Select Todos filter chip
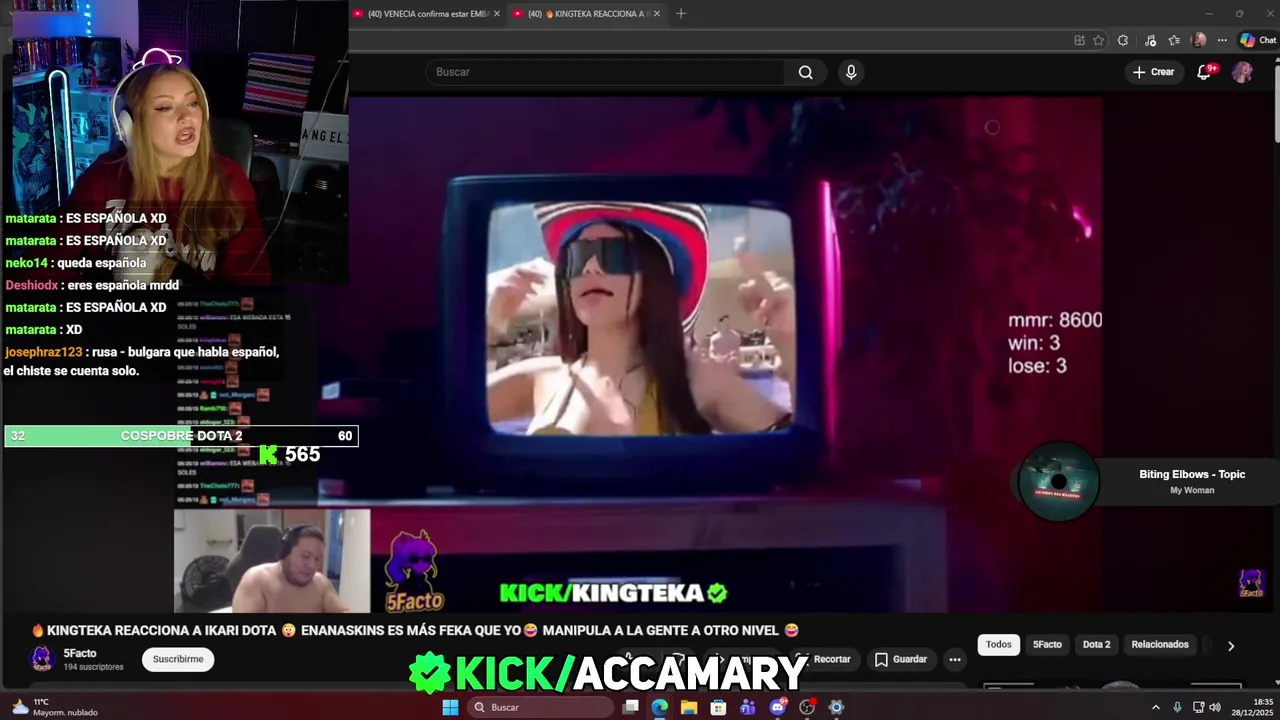Screen dimensions: 1280x720 point(999,645)
